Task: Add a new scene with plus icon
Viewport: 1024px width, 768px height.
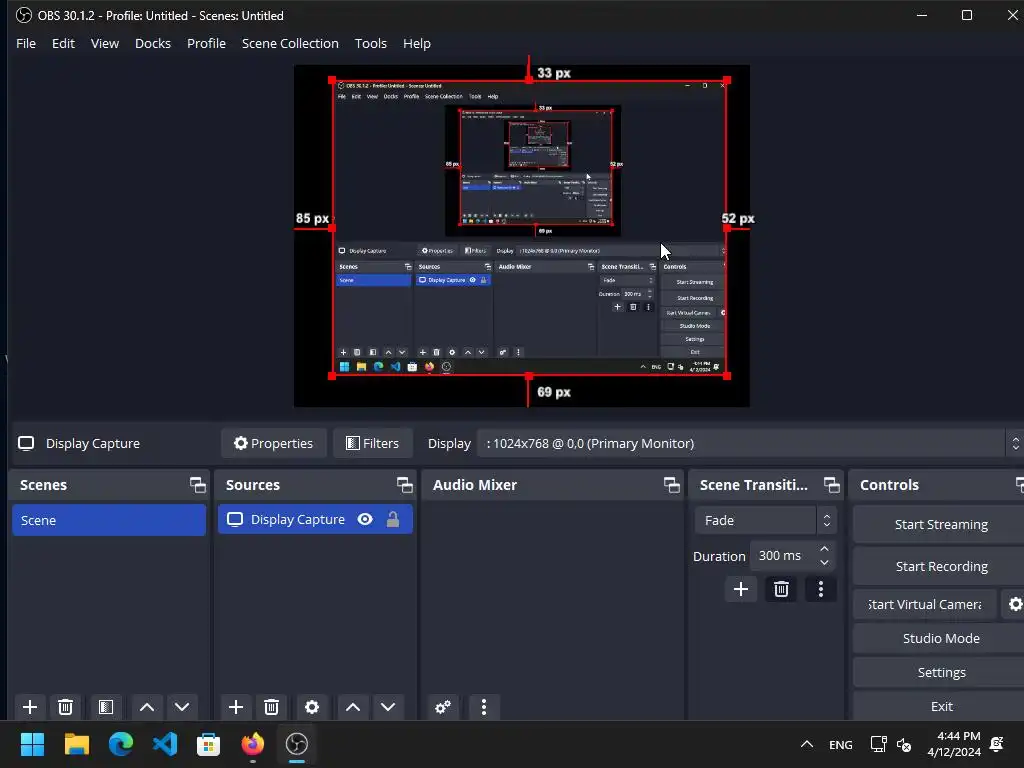Action: click(29, 707)
